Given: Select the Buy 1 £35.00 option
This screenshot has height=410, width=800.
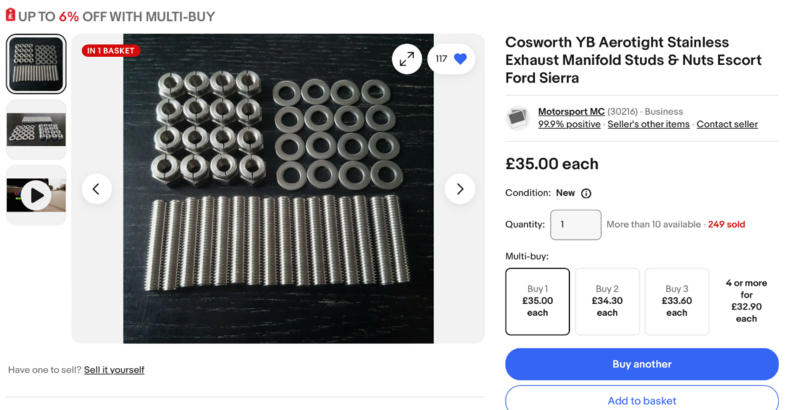Looking at the screenshot, I should 537,301.
